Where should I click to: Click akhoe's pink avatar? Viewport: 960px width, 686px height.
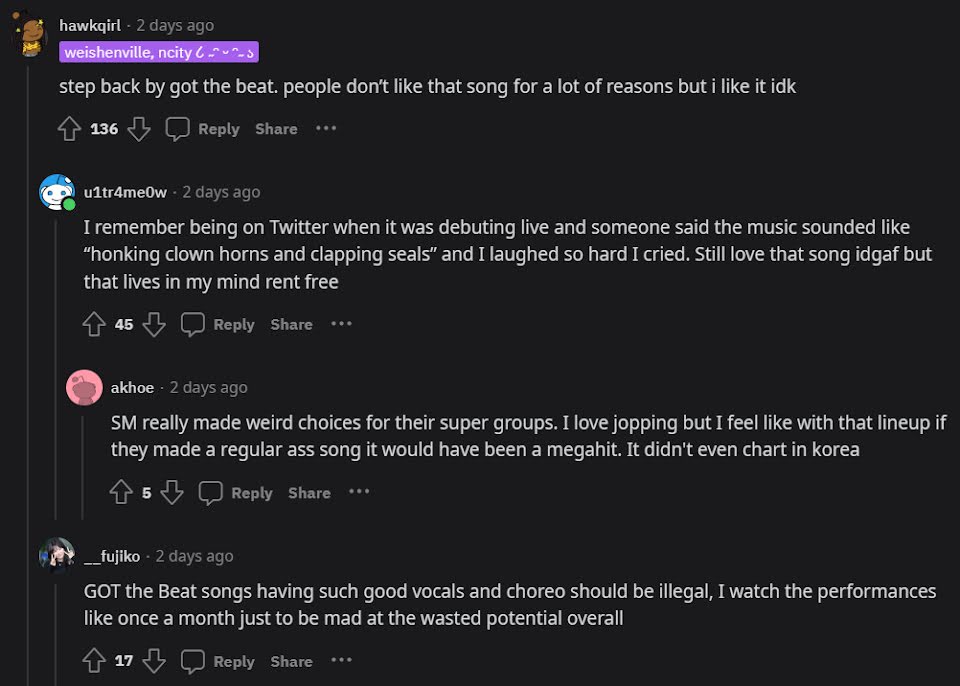pyautogui.click(x=84, y=388)
